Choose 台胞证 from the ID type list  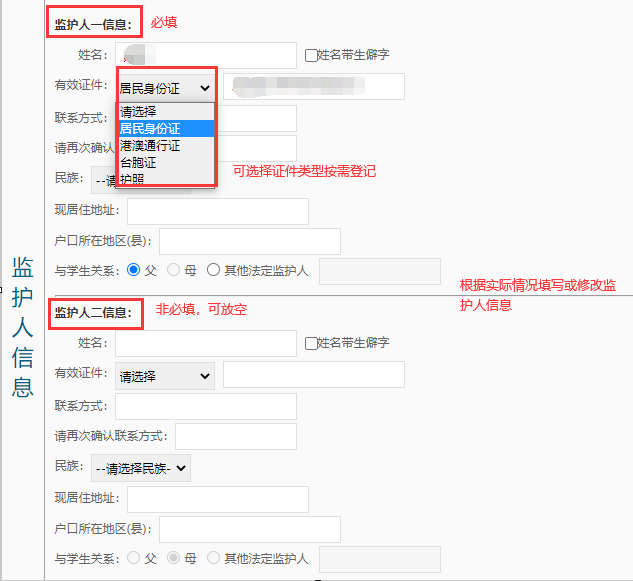[139, 162]
